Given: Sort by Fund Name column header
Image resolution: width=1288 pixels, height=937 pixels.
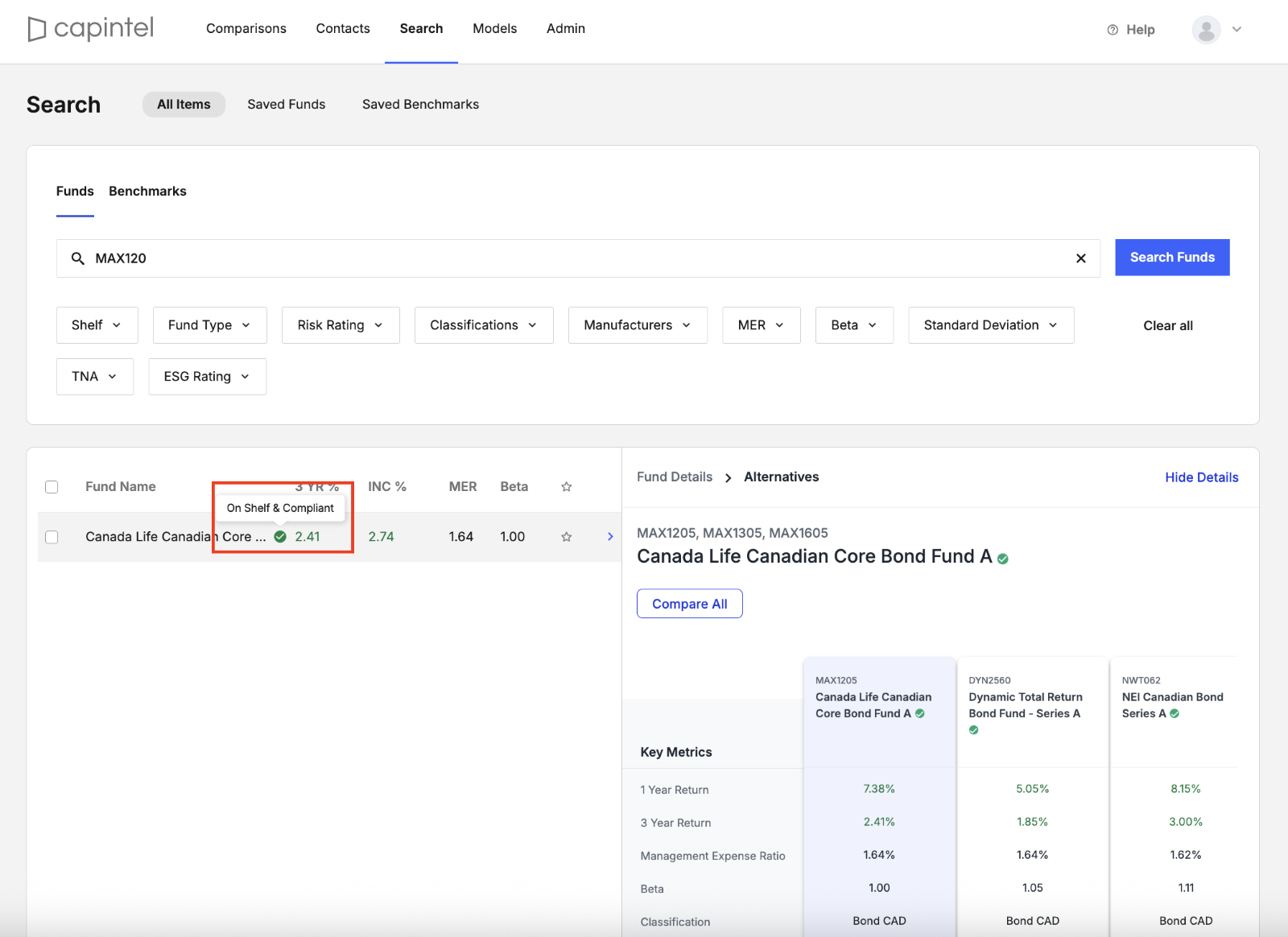Looking at the screenshot, I should pos(121,487).
